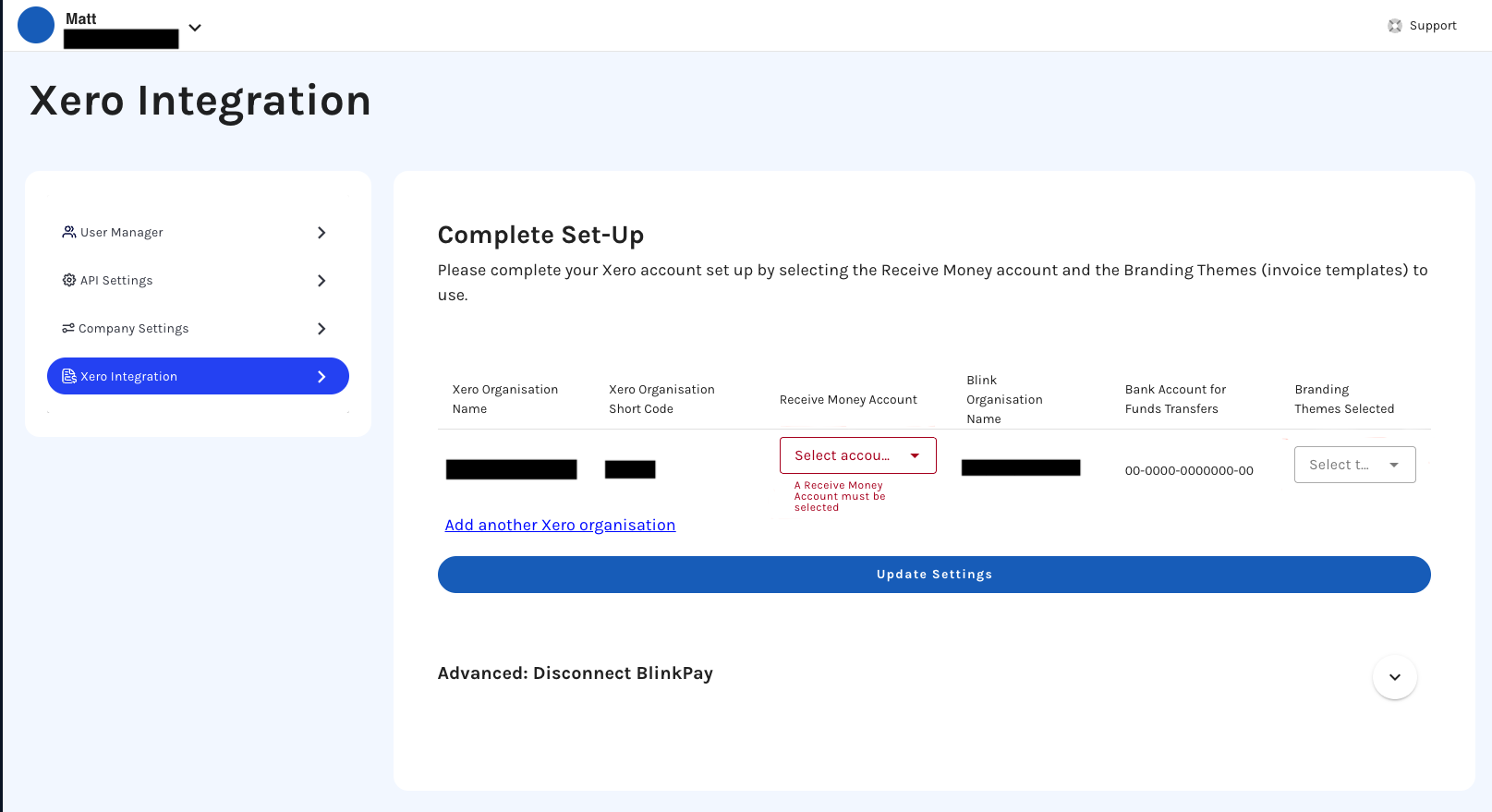
Task: Click the Blink Organisation Name column header
Action: point(1004,399)
